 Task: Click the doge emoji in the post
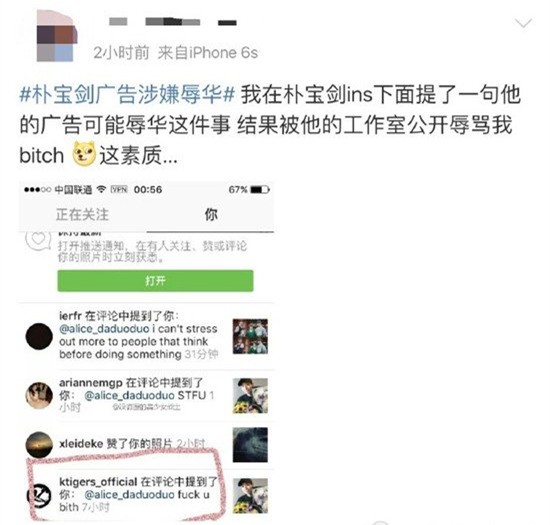click(x=84, y=153)
